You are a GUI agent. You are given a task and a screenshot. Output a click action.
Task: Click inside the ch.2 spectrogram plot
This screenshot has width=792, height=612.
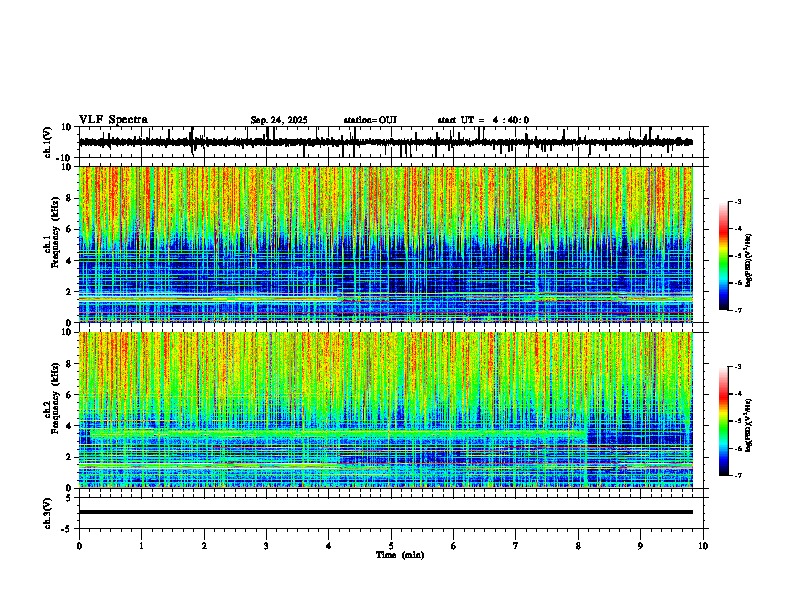pos(386,410)
